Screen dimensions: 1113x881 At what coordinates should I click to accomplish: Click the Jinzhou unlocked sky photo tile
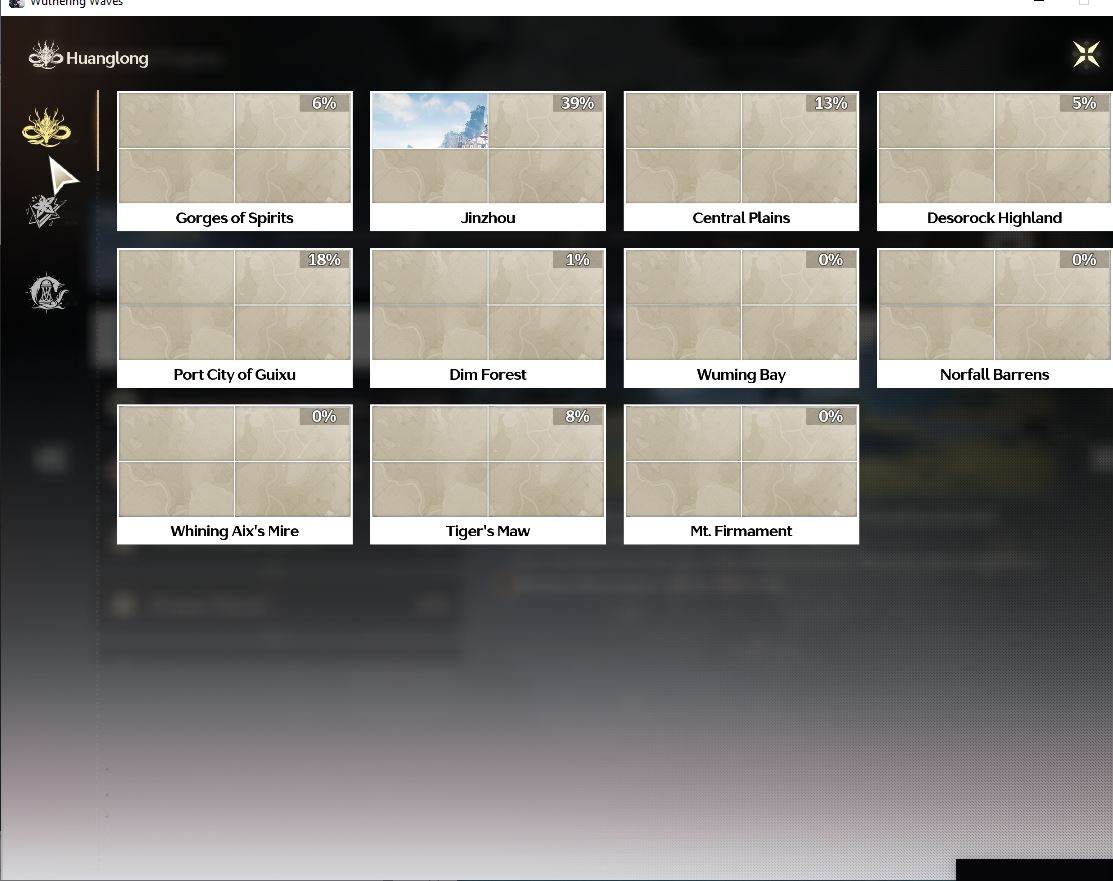[x=429, y=121]
